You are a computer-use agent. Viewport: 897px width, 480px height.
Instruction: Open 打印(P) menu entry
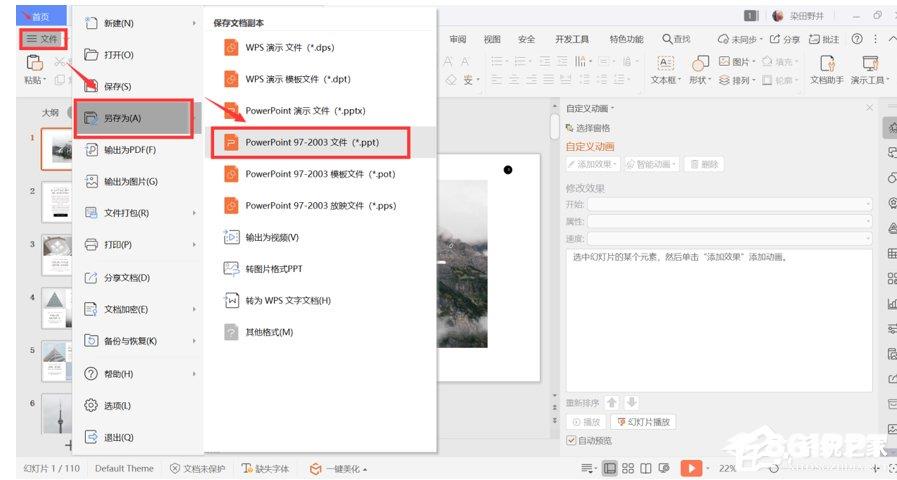[138, 245]
